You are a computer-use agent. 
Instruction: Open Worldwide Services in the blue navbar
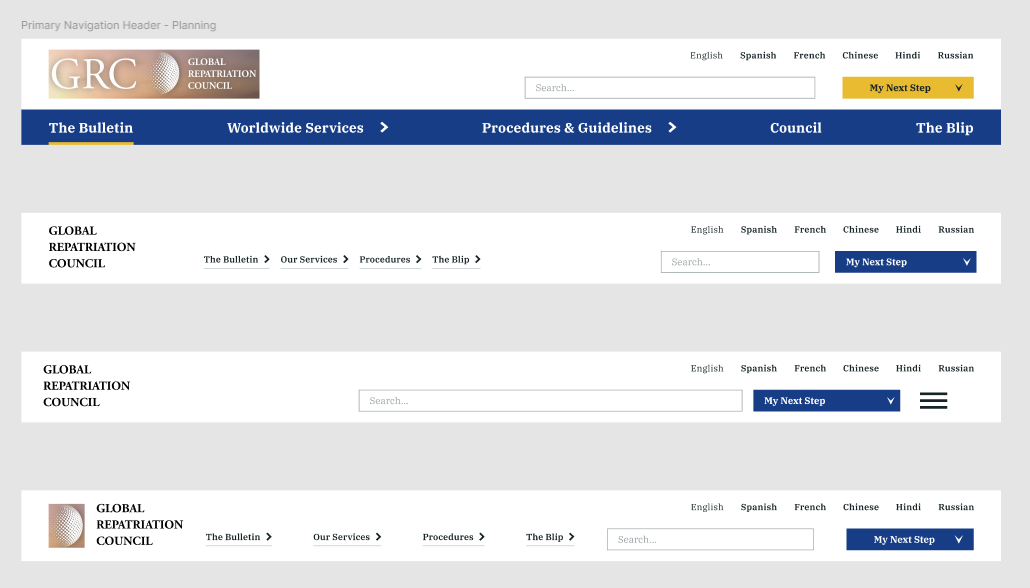point(295,127)
